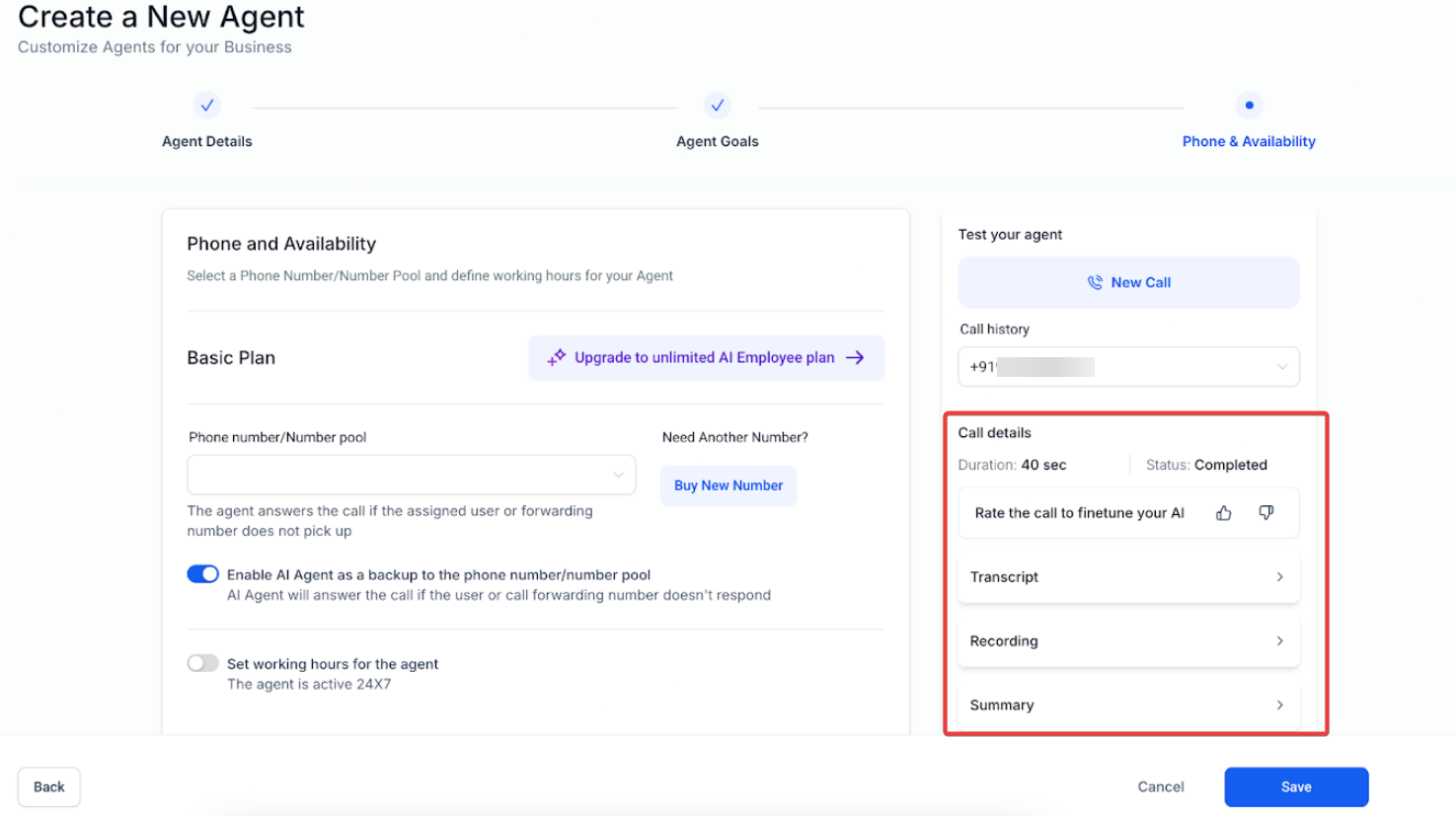Click the Agent Details checkmark step icon
1456x816 pixels.
(x=207, y=106)
